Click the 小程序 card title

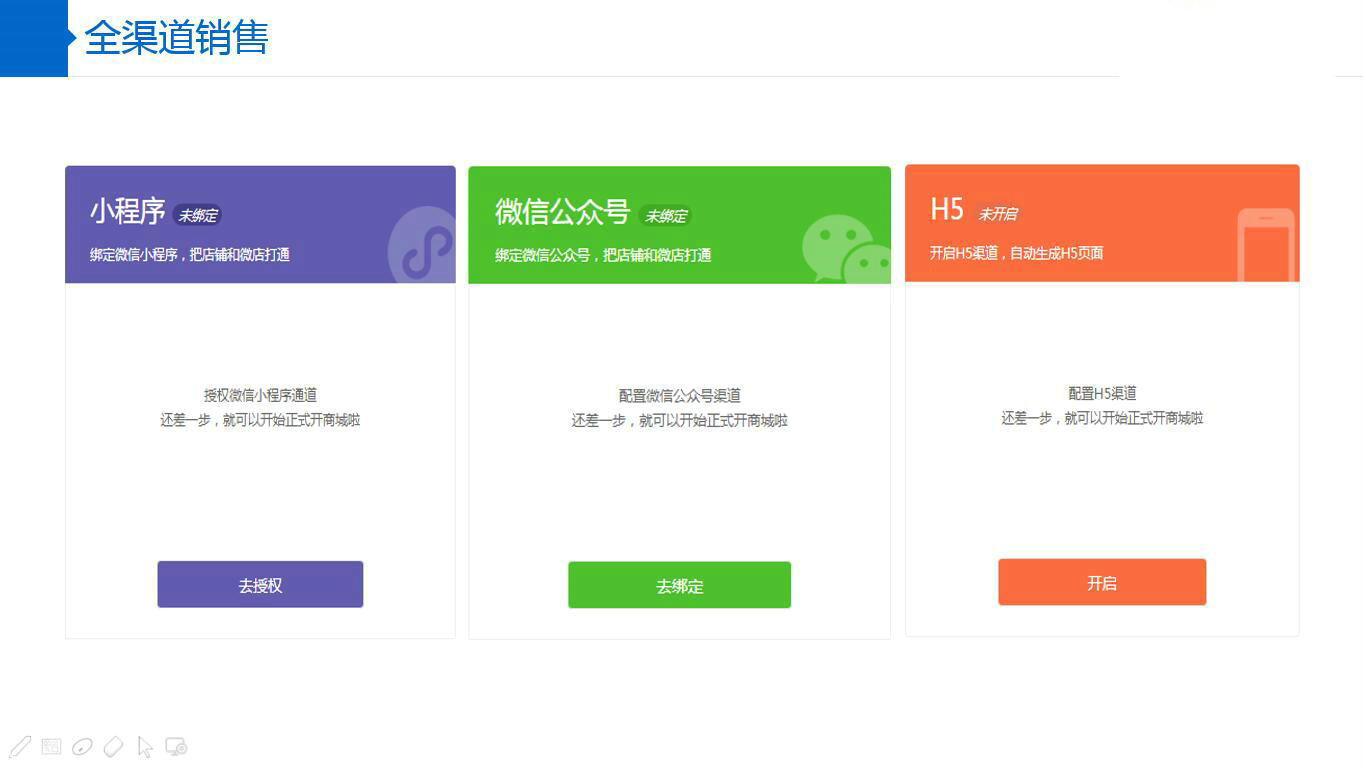click(x=128, y=212)
